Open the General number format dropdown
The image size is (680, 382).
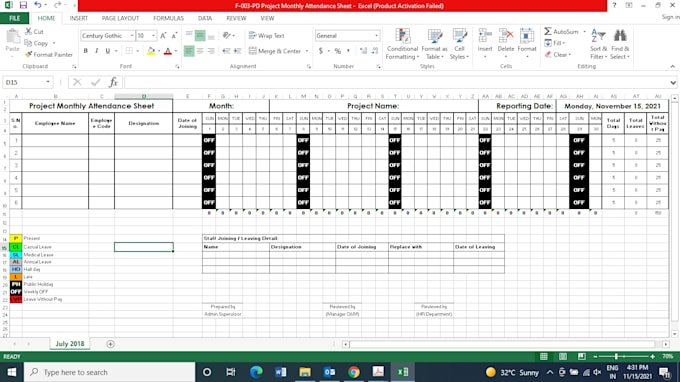pos(376,36)
